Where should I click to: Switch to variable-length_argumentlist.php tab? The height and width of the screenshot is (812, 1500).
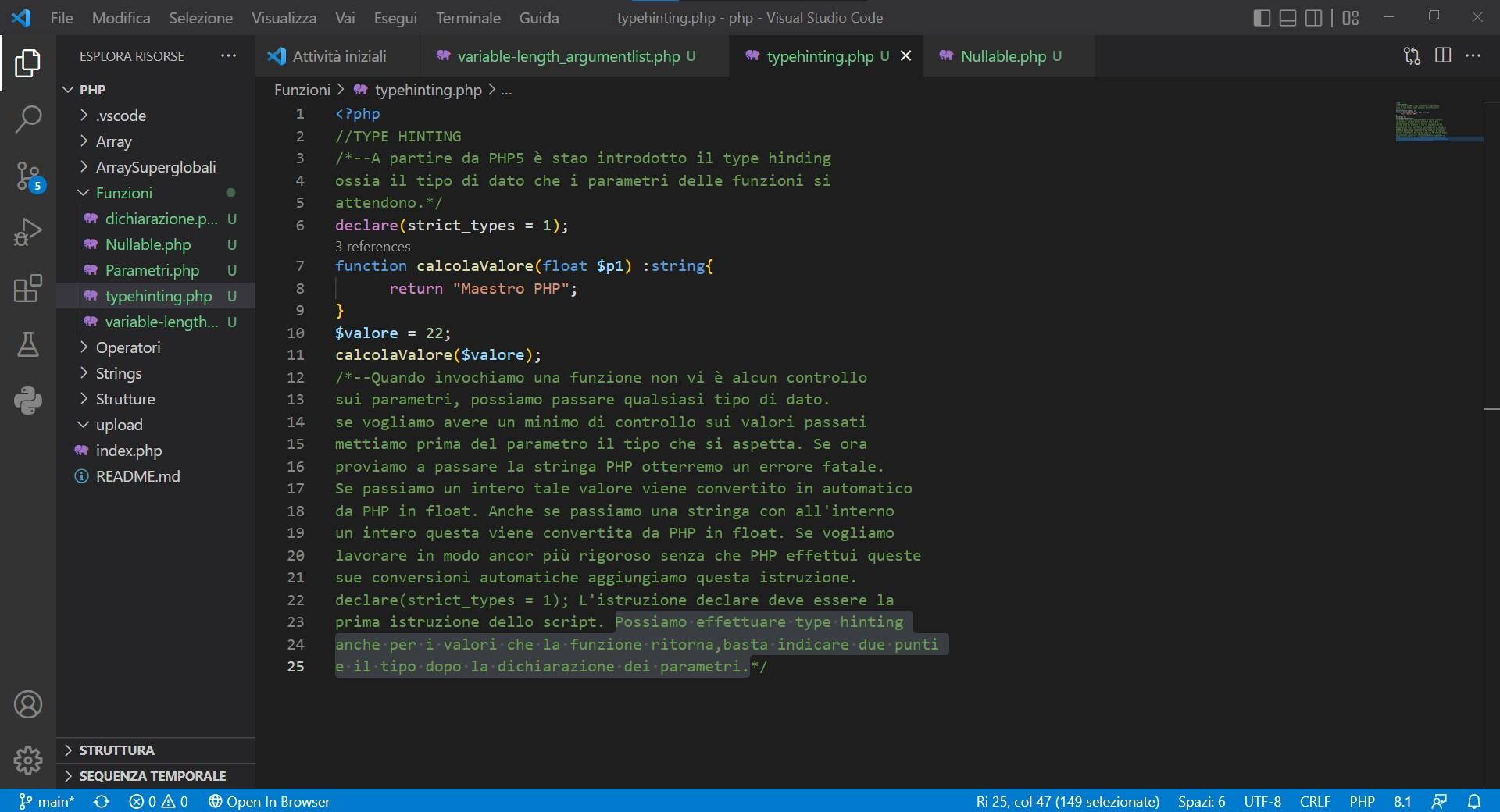[575, 56]
